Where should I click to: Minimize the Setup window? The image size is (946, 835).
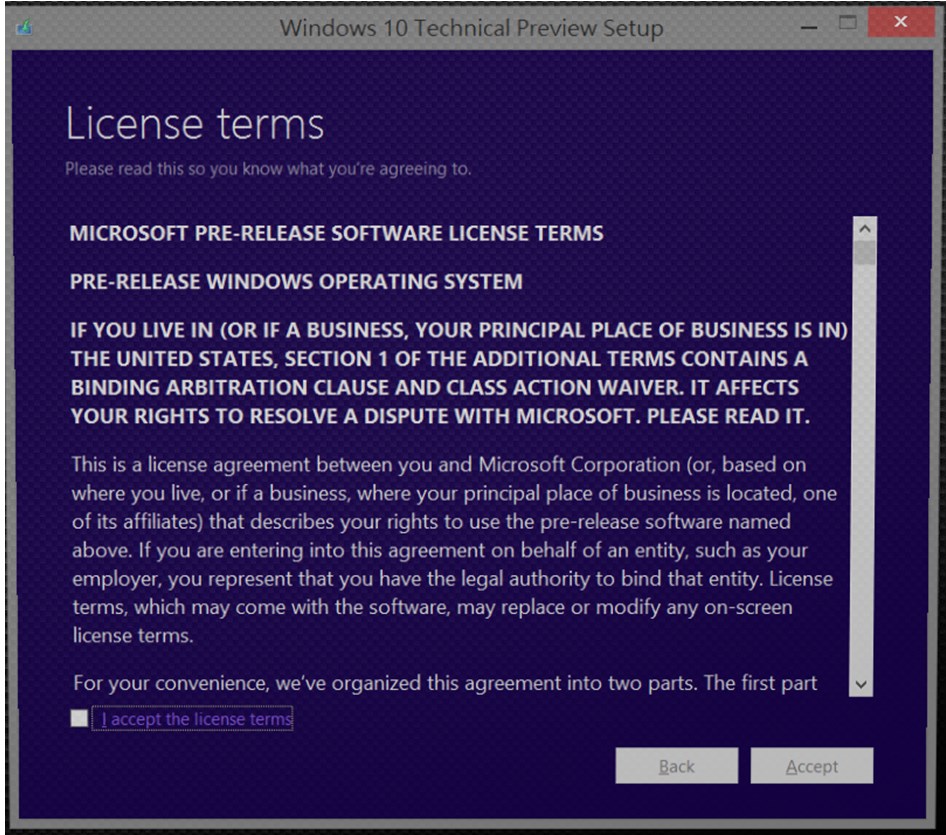(x=809, y=27)
